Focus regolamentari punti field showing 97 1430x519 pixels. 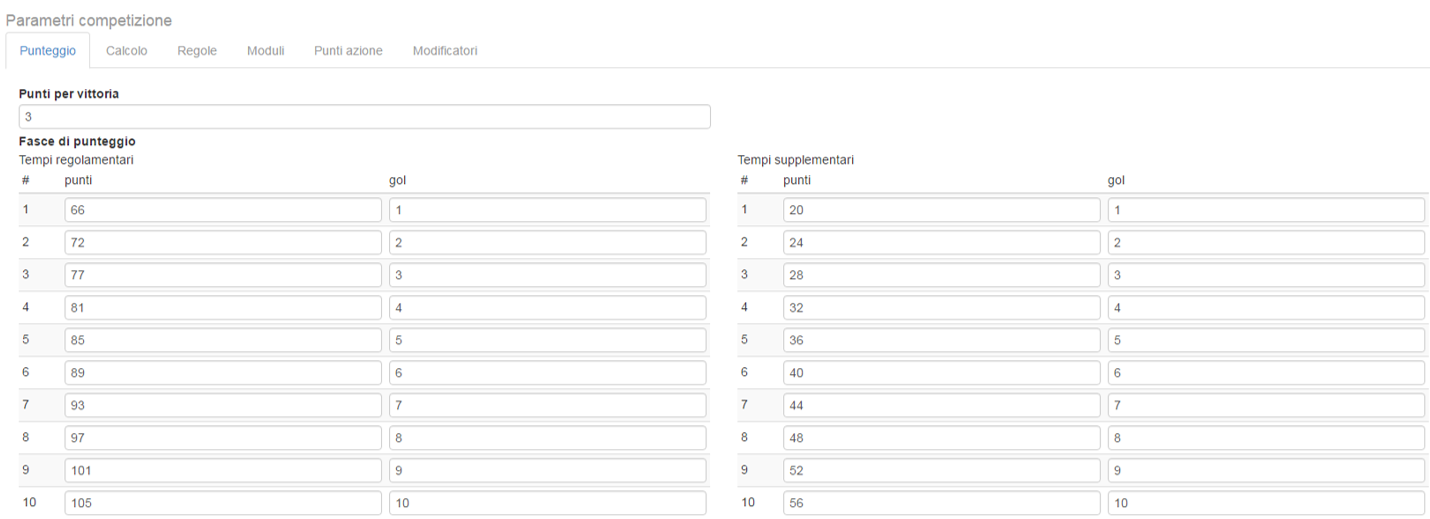pyautogui.click(x=223, y=438)
